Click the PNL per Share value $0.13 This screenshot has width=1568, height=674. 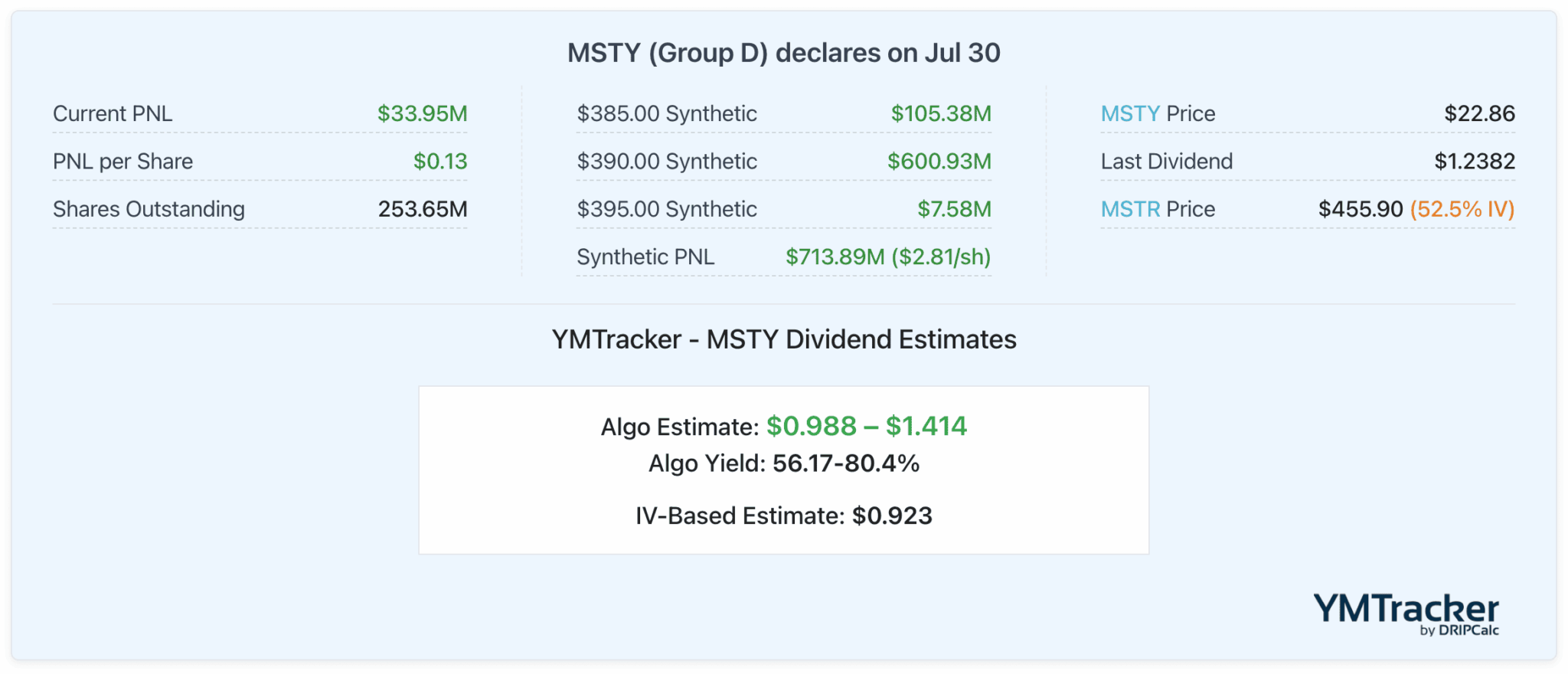[x=439, y=162]
